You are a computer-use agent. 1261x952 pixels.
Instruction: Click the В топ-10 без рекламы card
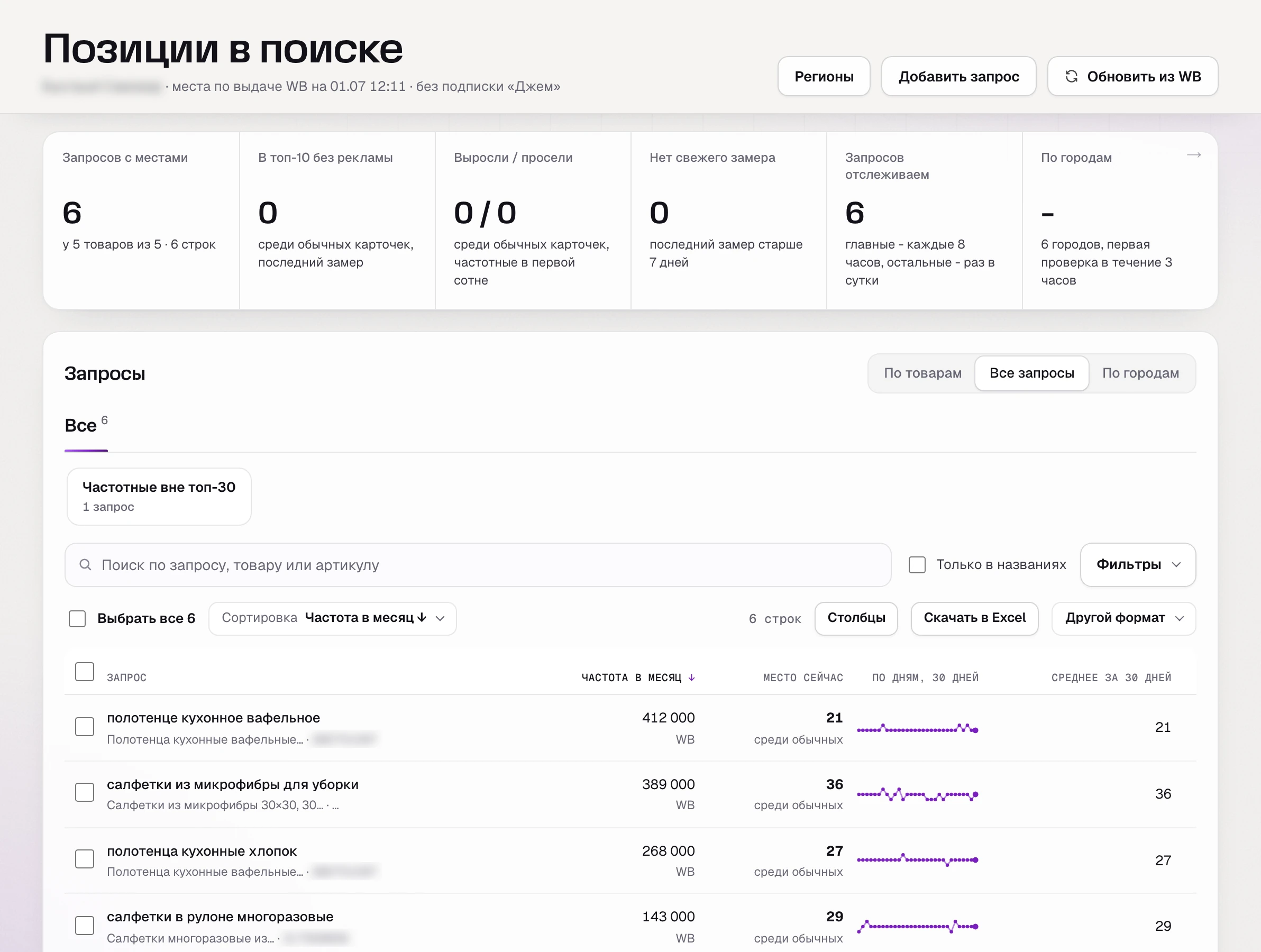(x=337, y=221)
